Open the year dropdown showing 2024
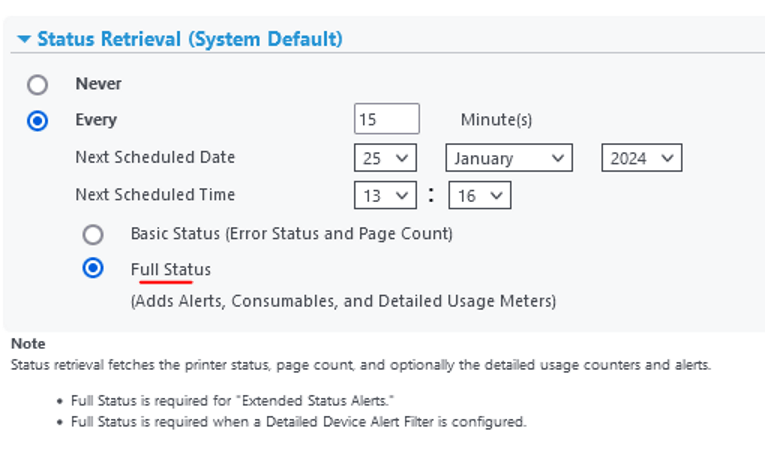This screenshot has width=765, height=473. (x=641, y=158)
